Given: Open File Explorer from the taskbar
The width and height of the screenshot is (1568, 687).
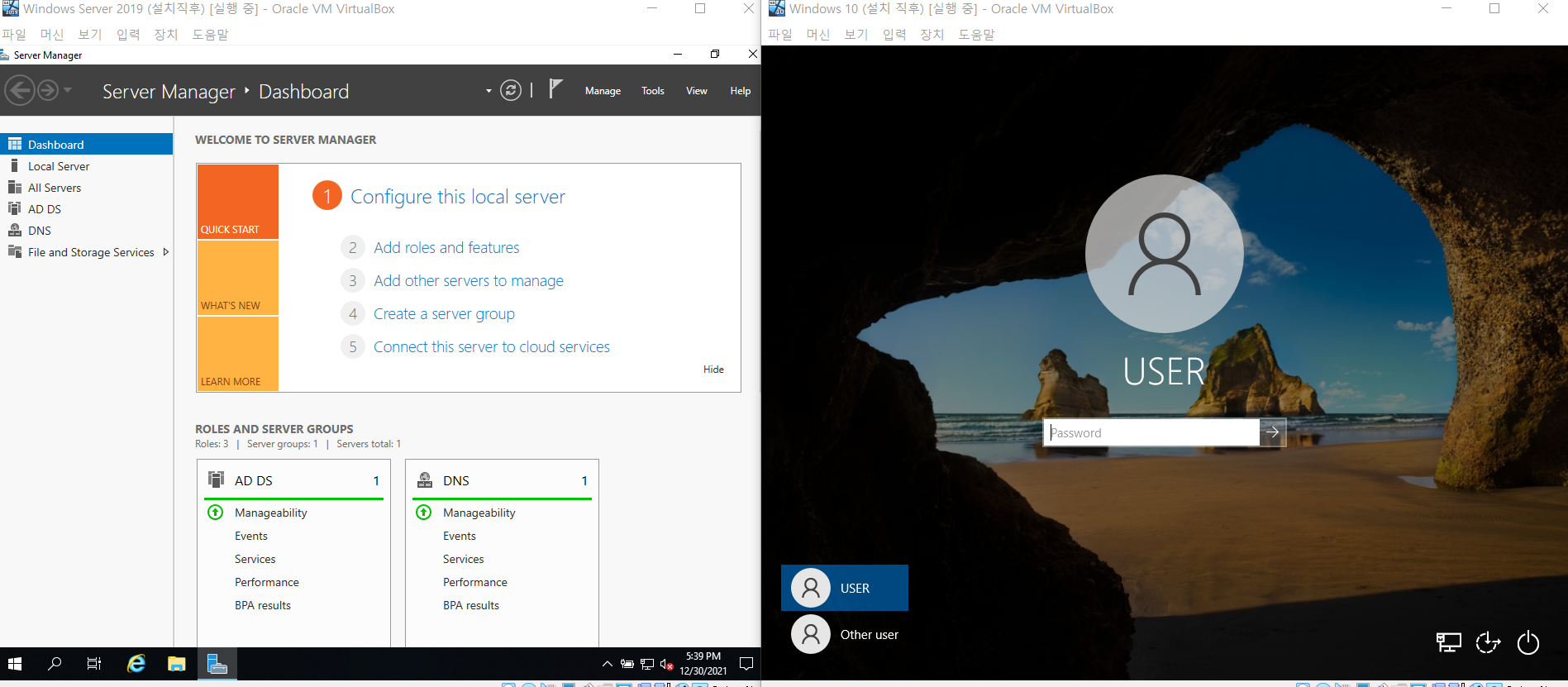Looking at the screenshot, I should [x=176, y=664].
